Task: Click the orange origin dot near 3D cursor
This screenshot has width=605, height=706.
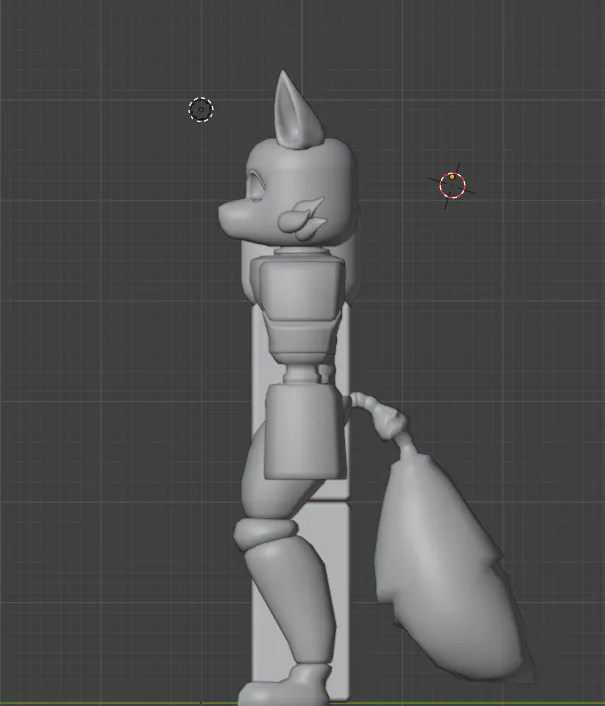Action: pyautogui.click(x=452, y=177)
